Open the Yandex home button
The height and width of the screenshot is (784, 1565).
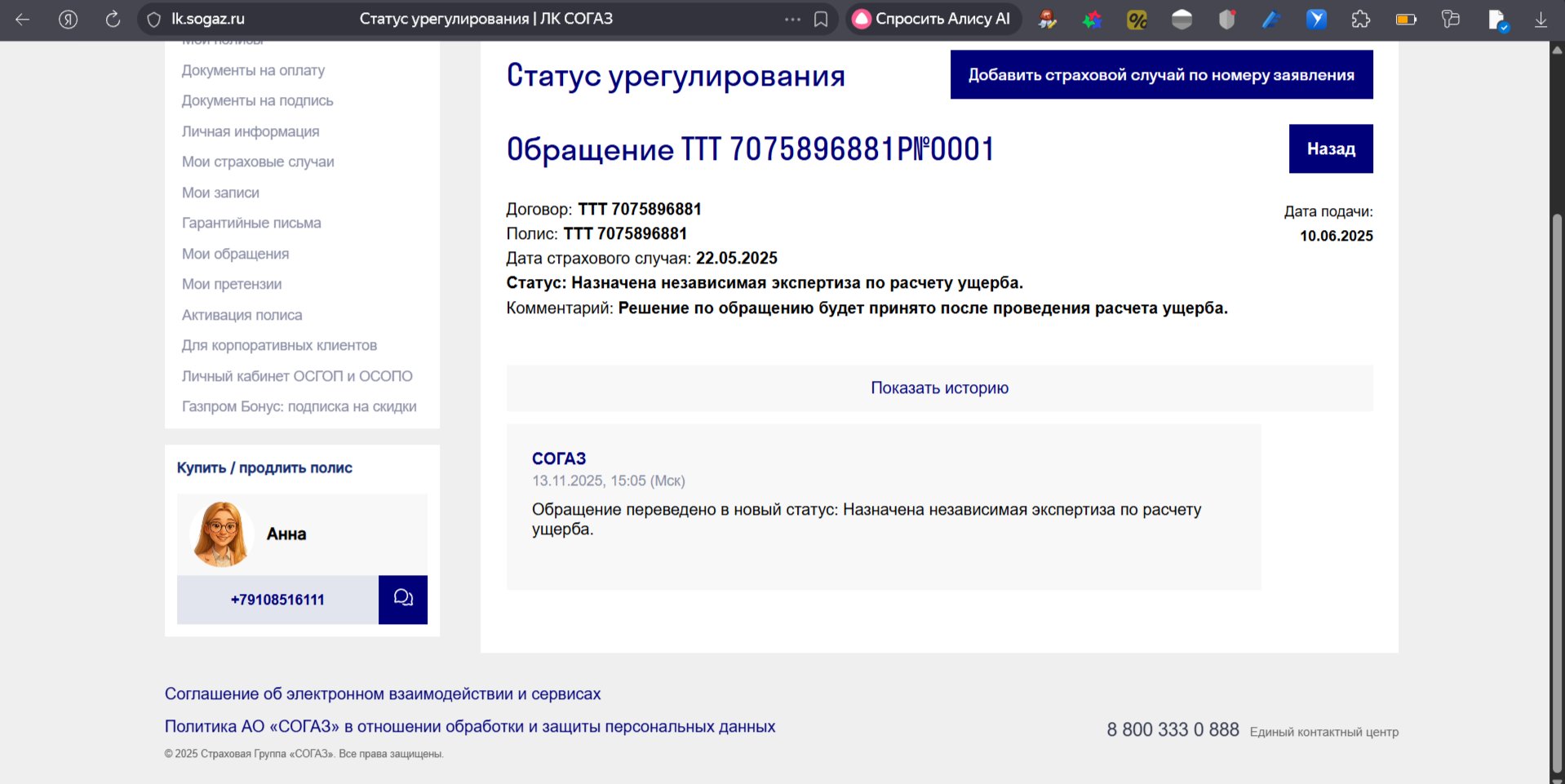point(69,19)
